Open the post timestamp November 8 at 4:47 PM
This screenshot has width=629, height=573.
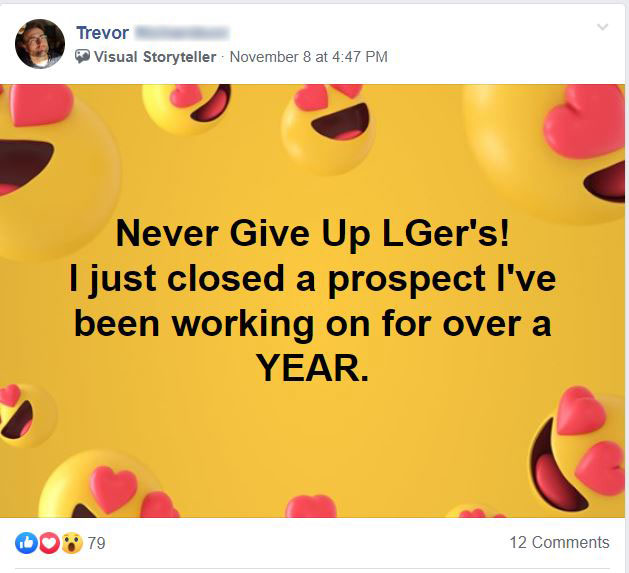(308, 57)
